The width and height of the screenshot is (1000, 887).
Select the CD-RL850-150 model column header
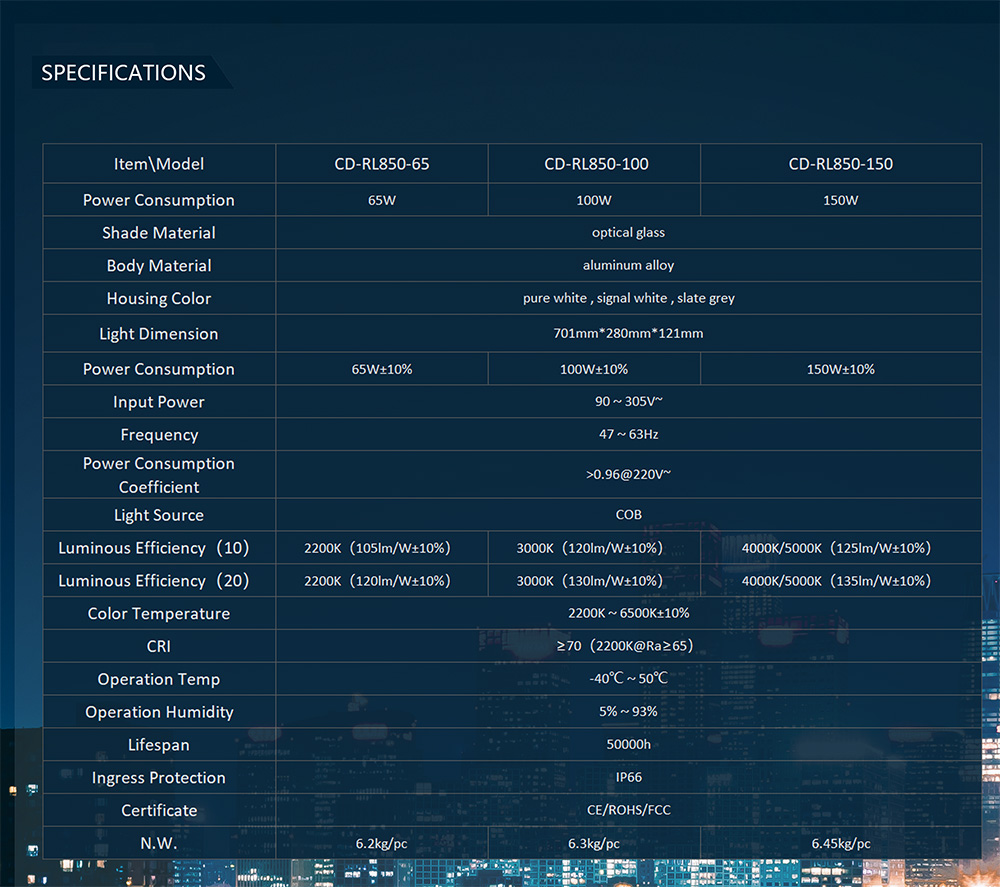point(840,164)
